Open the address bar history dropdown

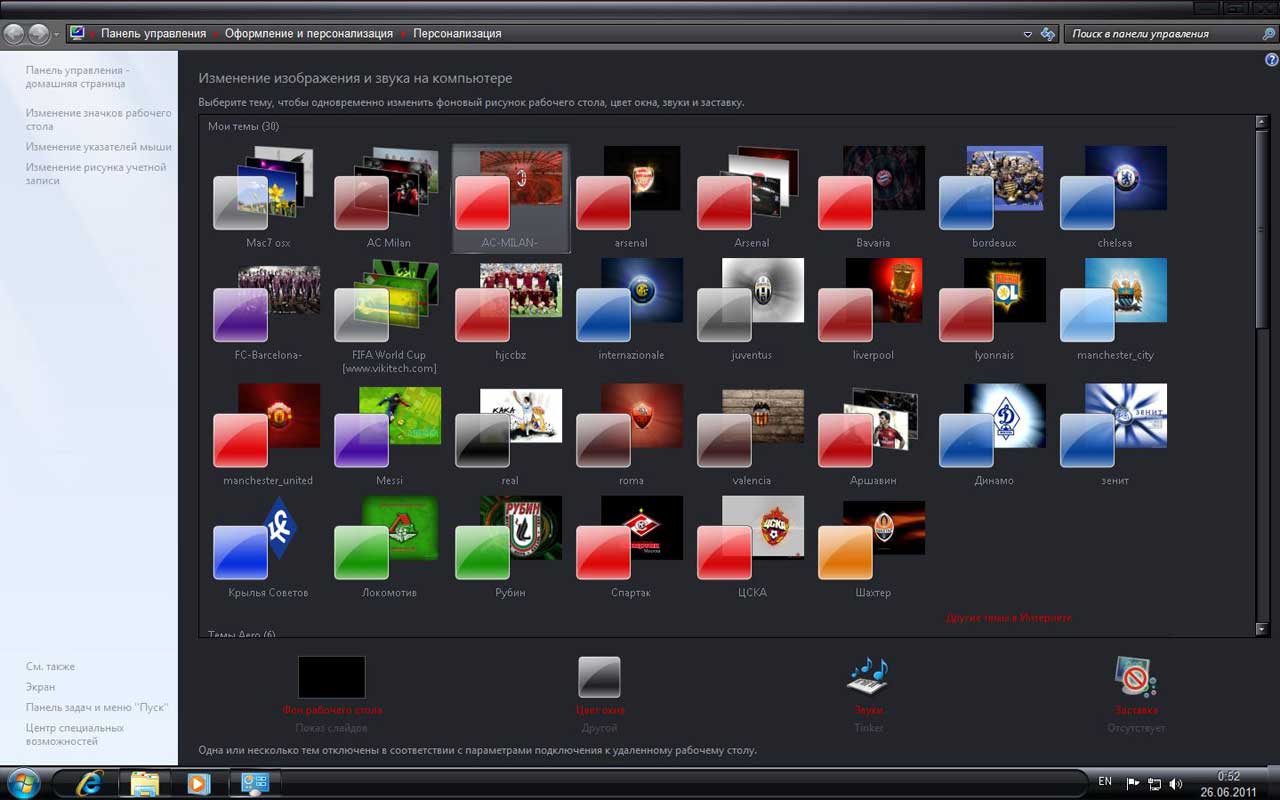click(1027, 34)
